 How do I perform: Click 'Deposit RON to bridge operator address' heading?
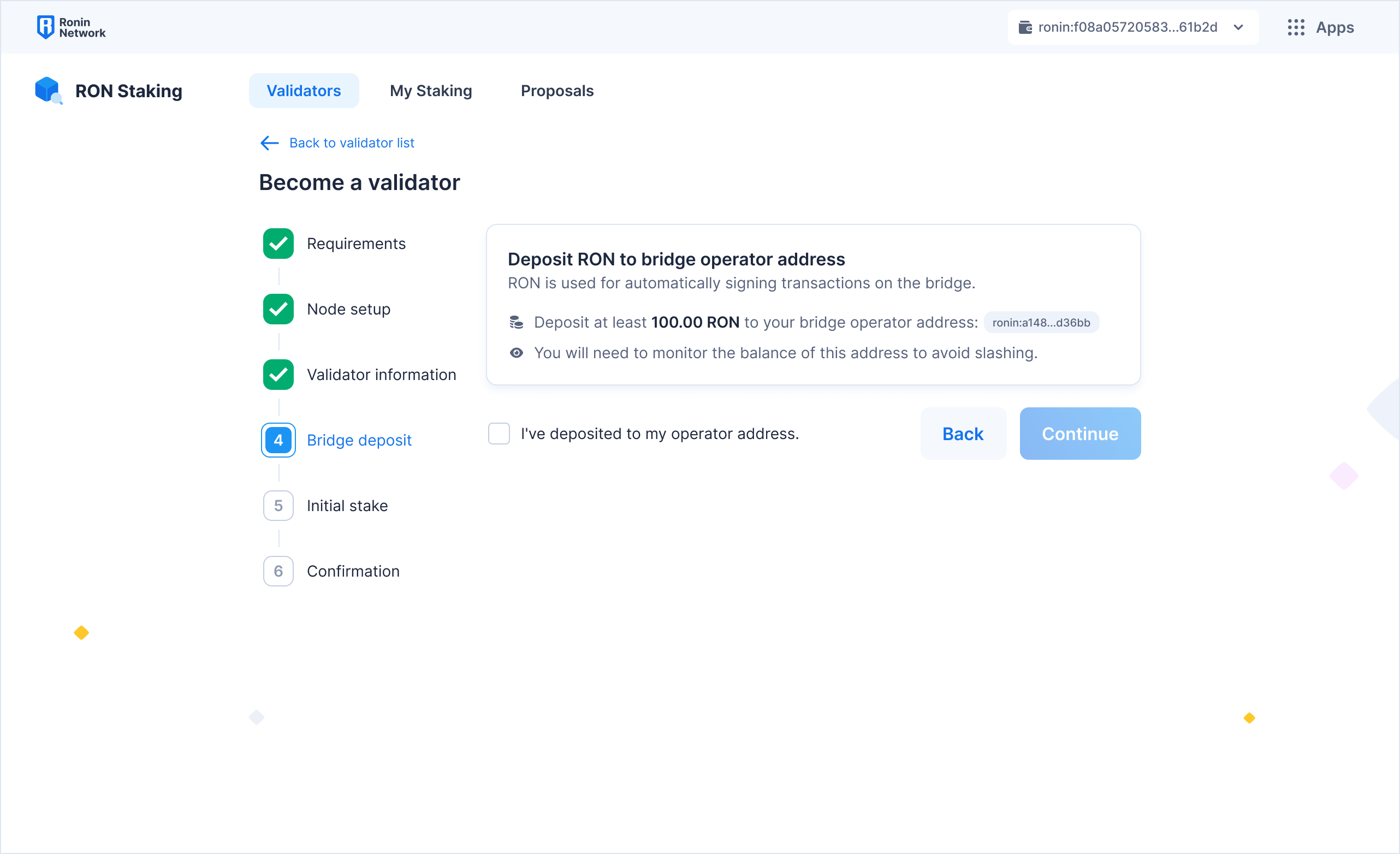[x=677, y=259]
